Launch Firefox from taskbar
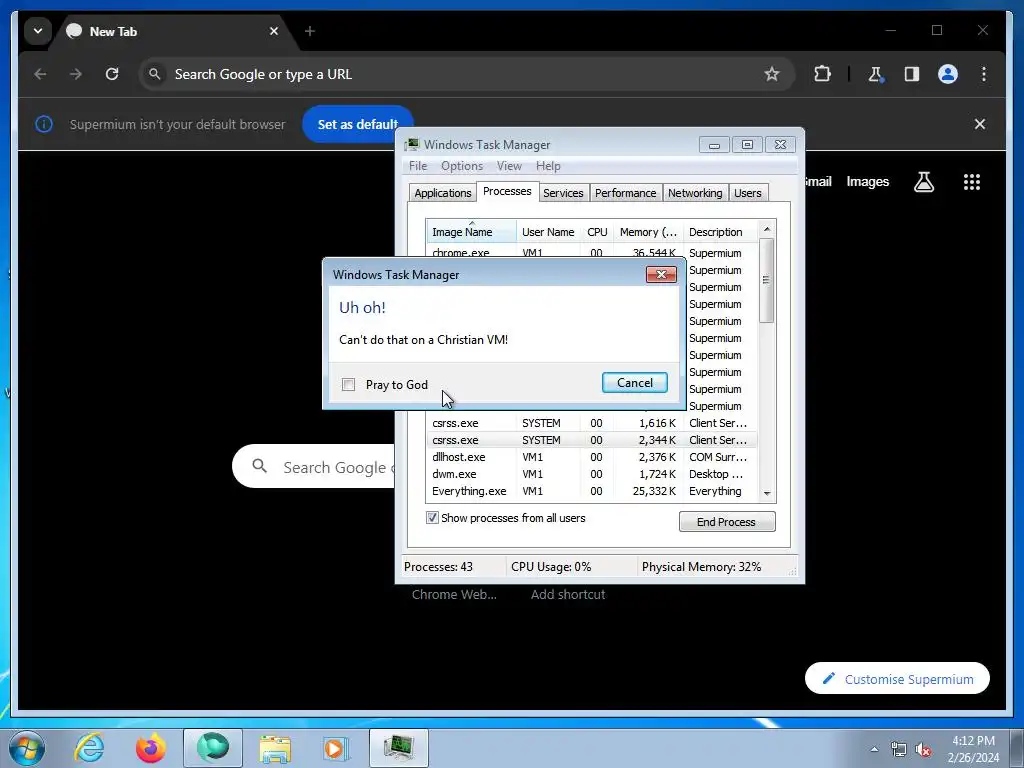The width and height of the screenshot is (1024, 768). [150, 748]
